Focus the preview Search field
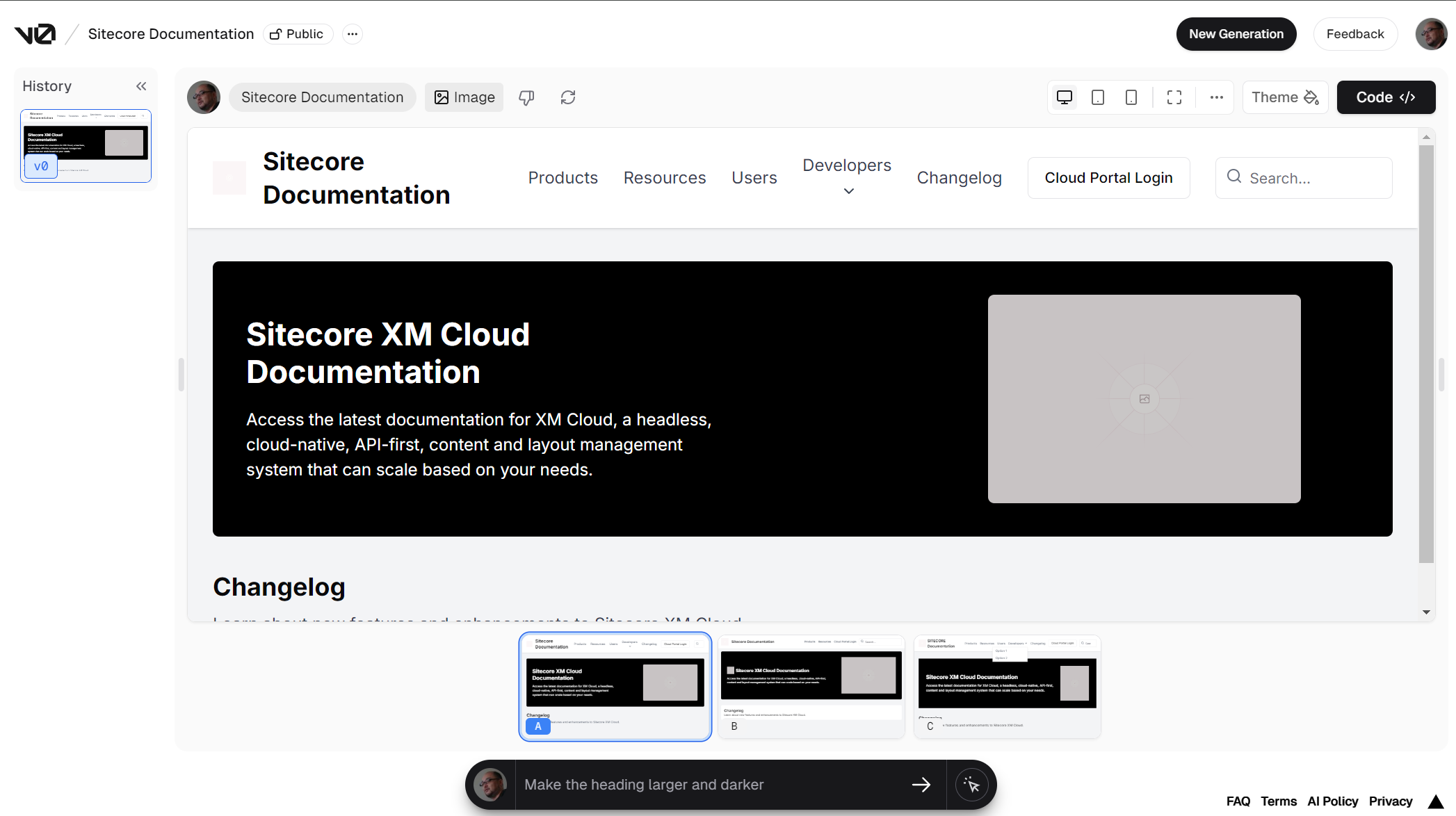This screenshot has width=1456, height=816. coord(1304,178)
